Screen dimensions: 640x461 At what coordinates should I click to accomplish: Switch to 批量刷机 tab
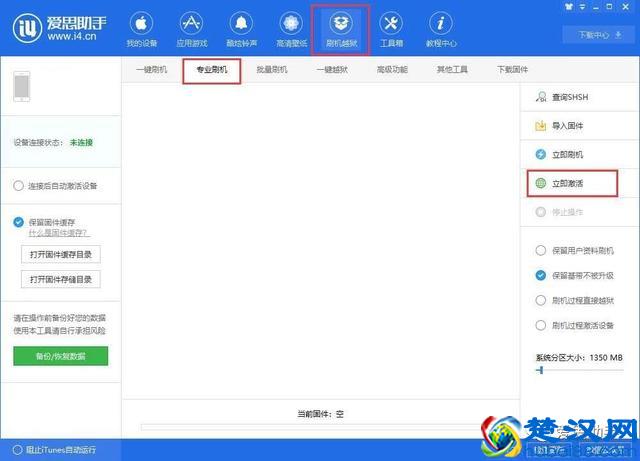point(272,70)
